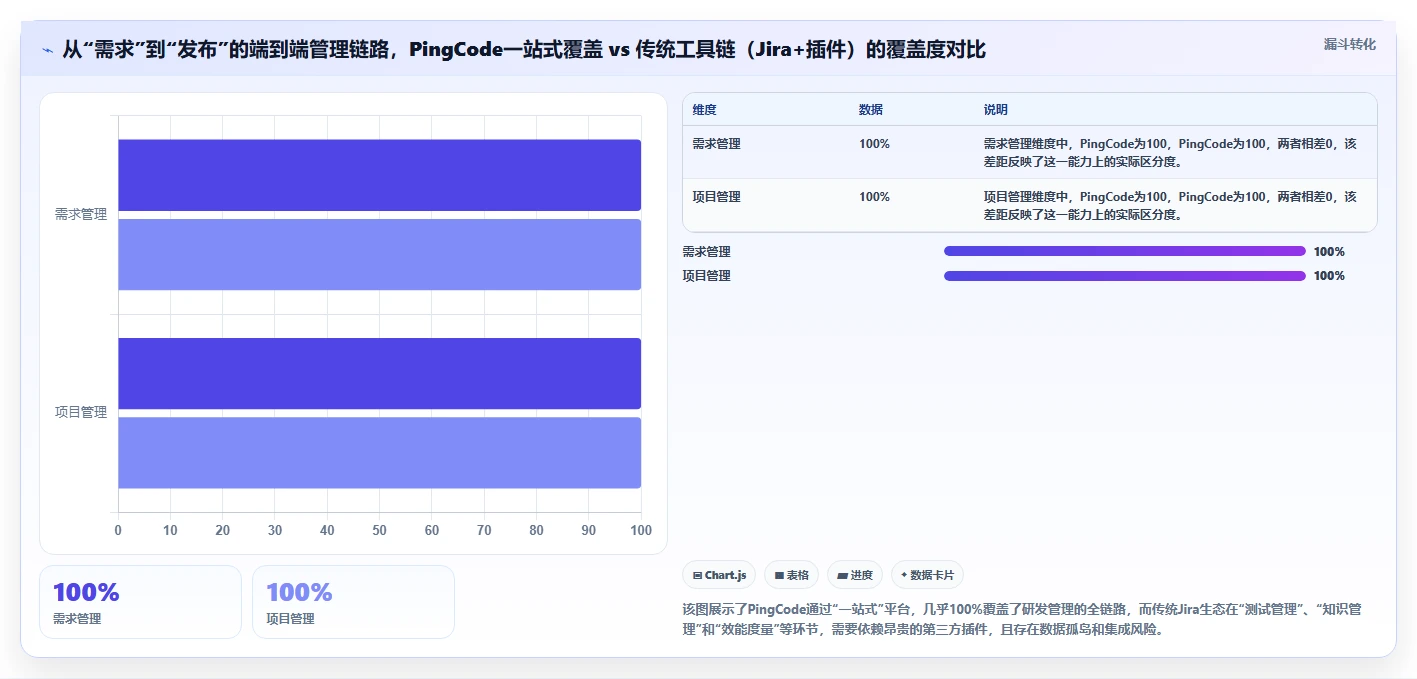Click the 项目管理 cell in the table

pos(717,197)
